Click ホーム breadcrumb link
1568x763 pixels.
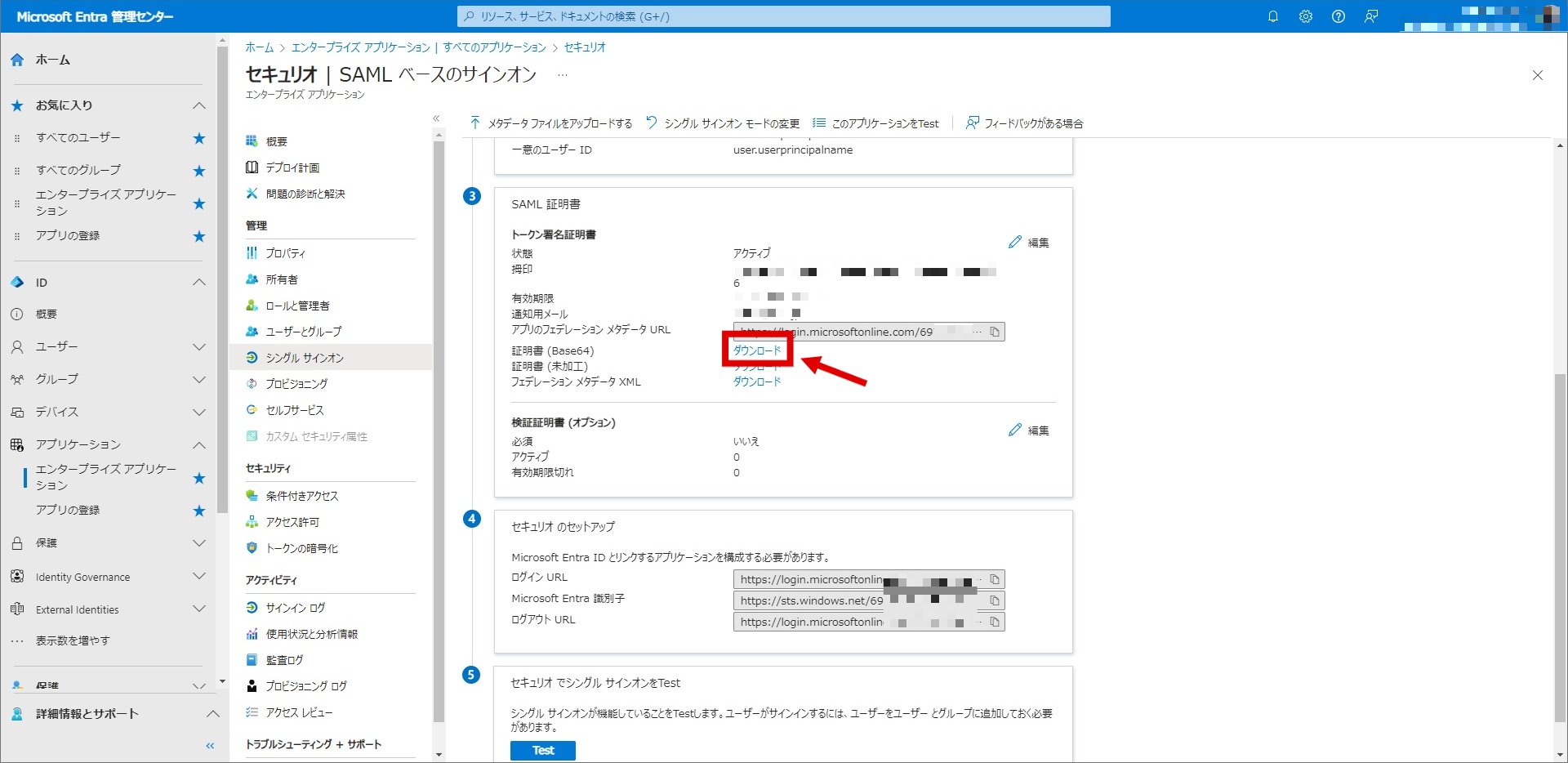click(x=260, y=47)
